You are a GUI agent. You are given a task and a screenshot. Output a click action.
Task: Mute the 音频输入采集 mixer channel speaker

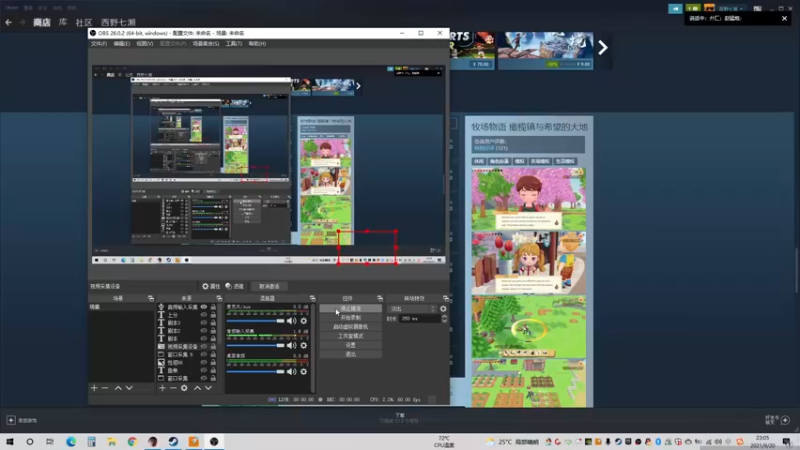(291, 345)
